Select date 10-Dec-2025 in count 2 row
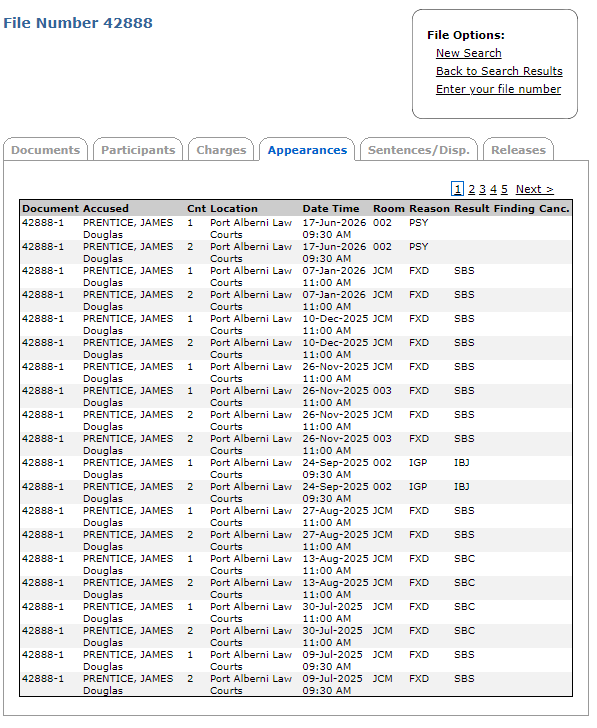Viewport: 597px width, 728px height. (335, 343)
